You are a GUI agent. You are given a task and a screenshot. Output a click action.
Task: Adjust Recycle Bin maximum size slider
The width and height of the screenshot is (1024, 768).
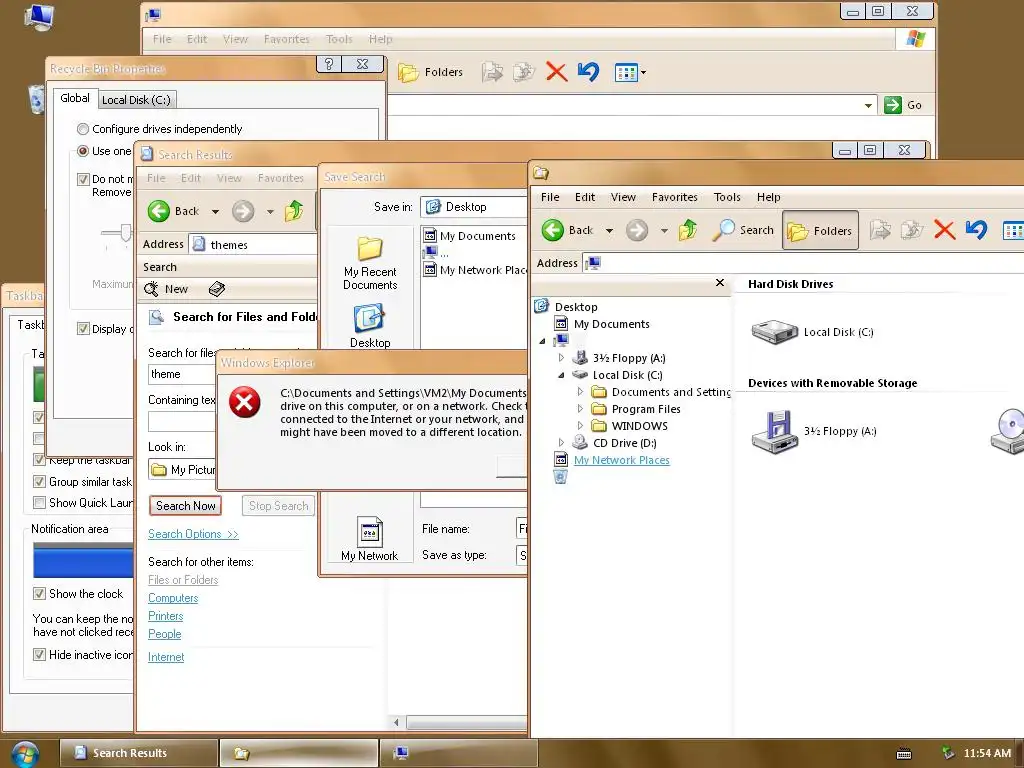click(125, 232)
